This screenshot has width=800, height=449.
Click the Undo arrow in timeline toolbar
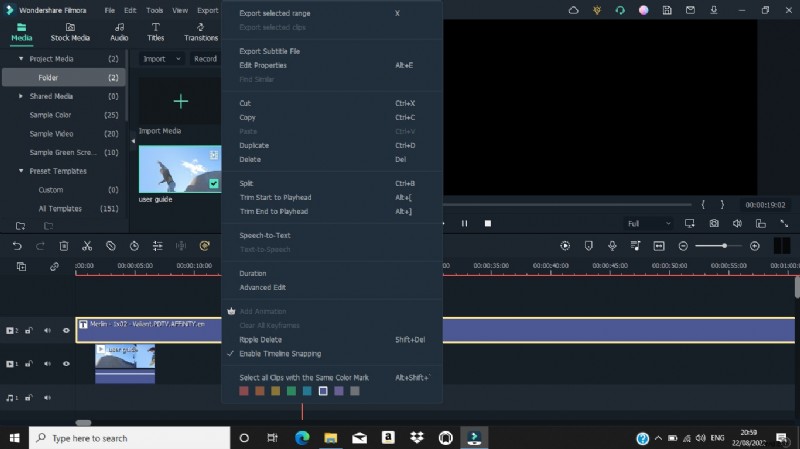pyautogui.click(x=17, y=246)
